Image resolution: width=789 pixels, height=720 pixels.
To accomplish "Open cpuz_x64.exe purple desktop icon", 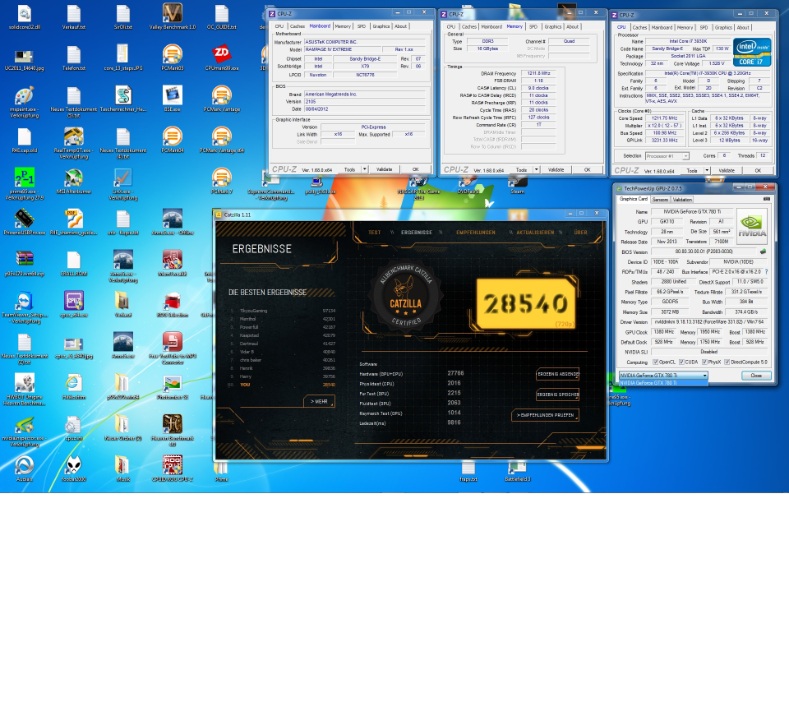I will (x=73, y=304).
